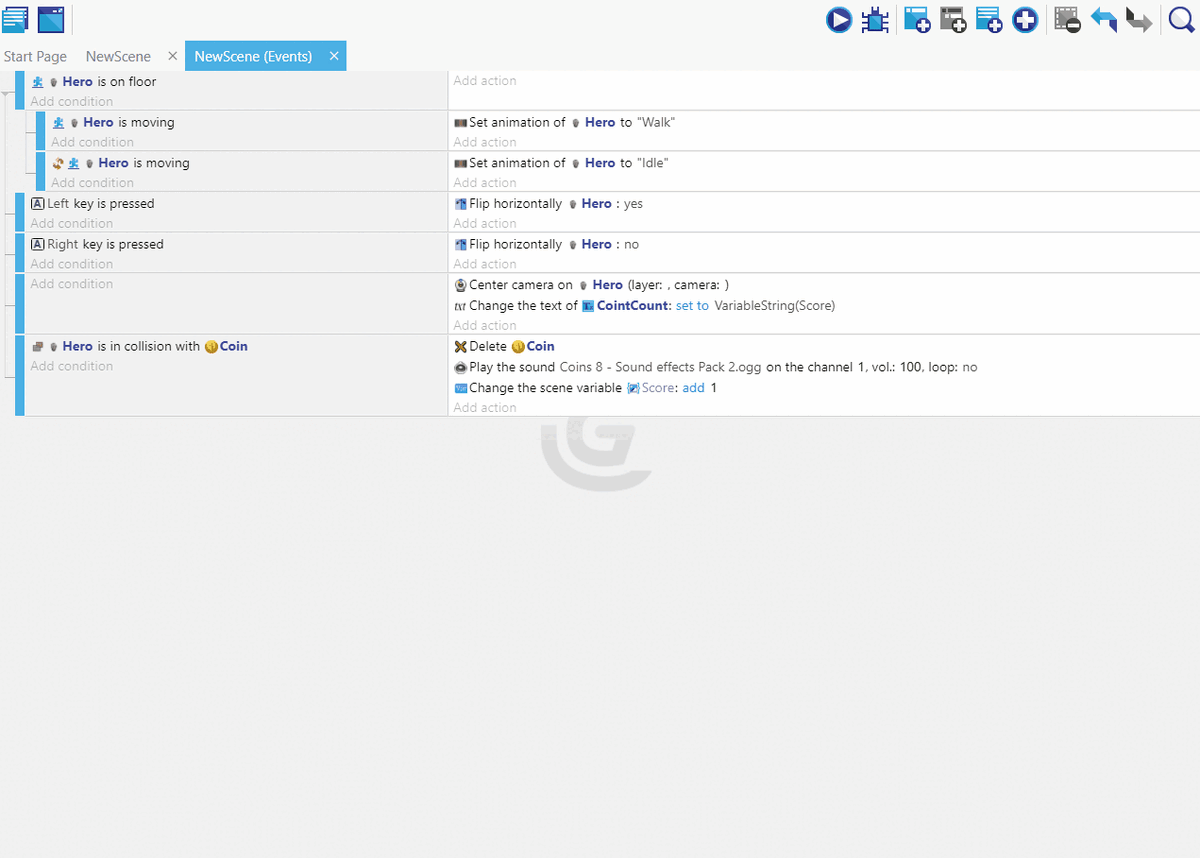Select Change the text of CointCount action
The height and width of the screenshot is (858, 1200).
pos(644,306)
